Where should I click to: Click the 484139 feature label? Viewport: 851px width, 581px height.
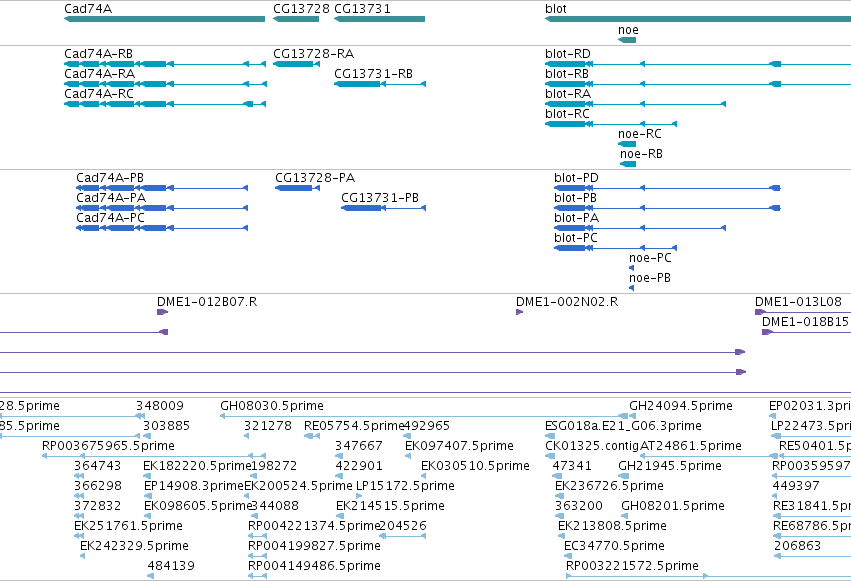pos(171,566)
